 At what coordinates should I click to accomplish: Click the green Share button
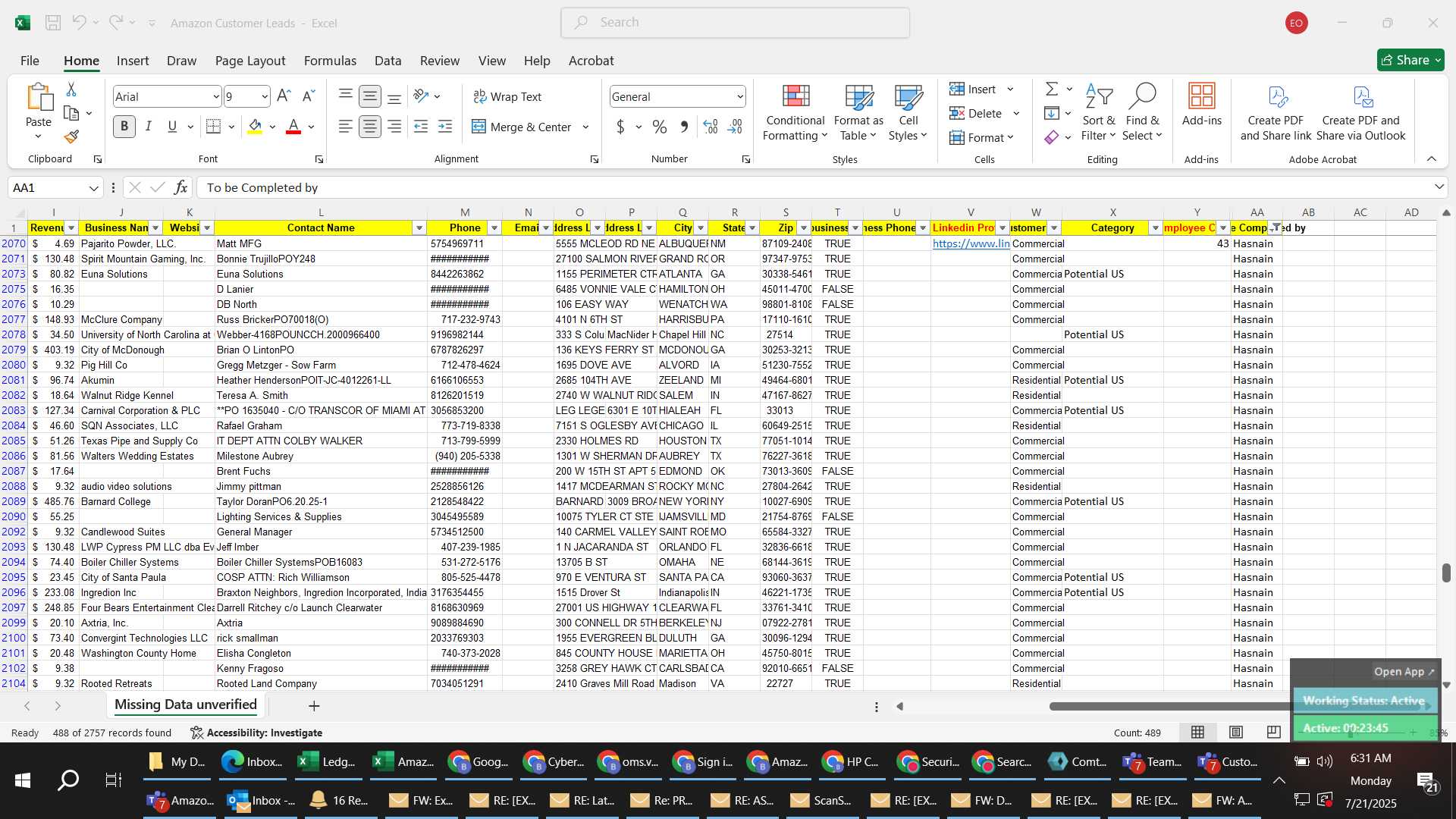point(1410,60)
